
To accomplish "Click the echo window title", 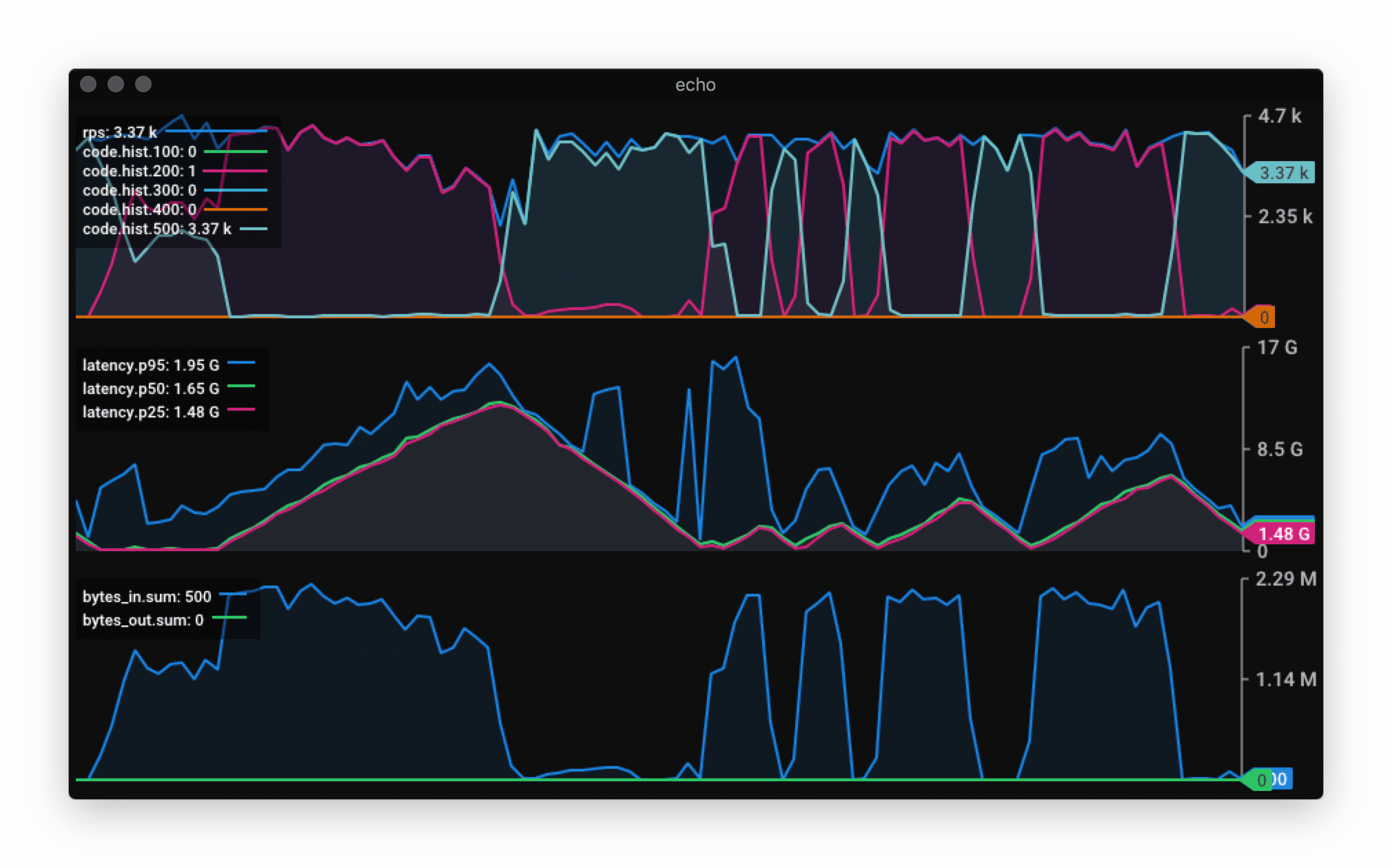I will [695, 85].
